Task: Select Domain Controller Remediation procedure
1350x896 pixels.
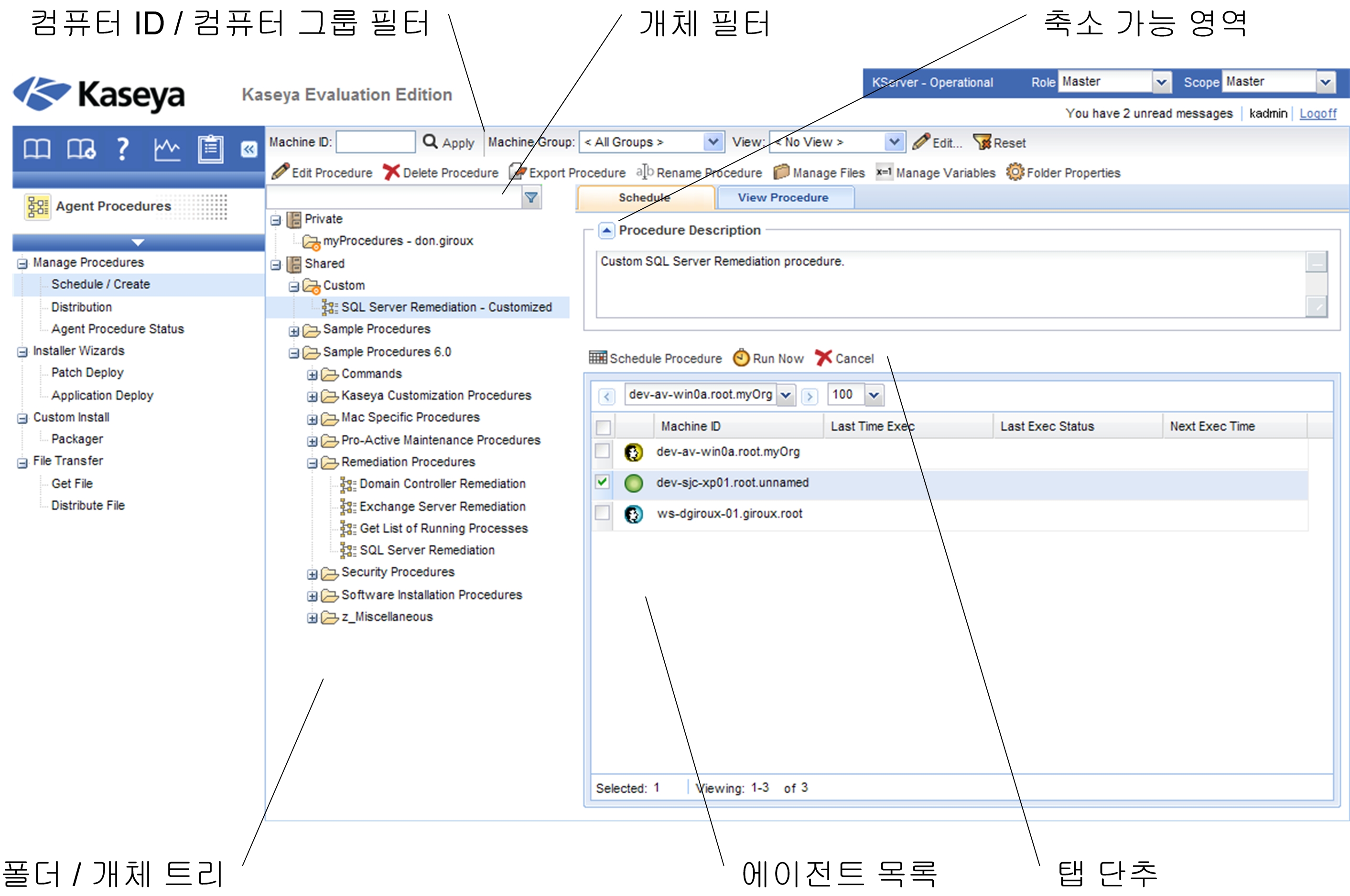Action: [x=442, y=484]
